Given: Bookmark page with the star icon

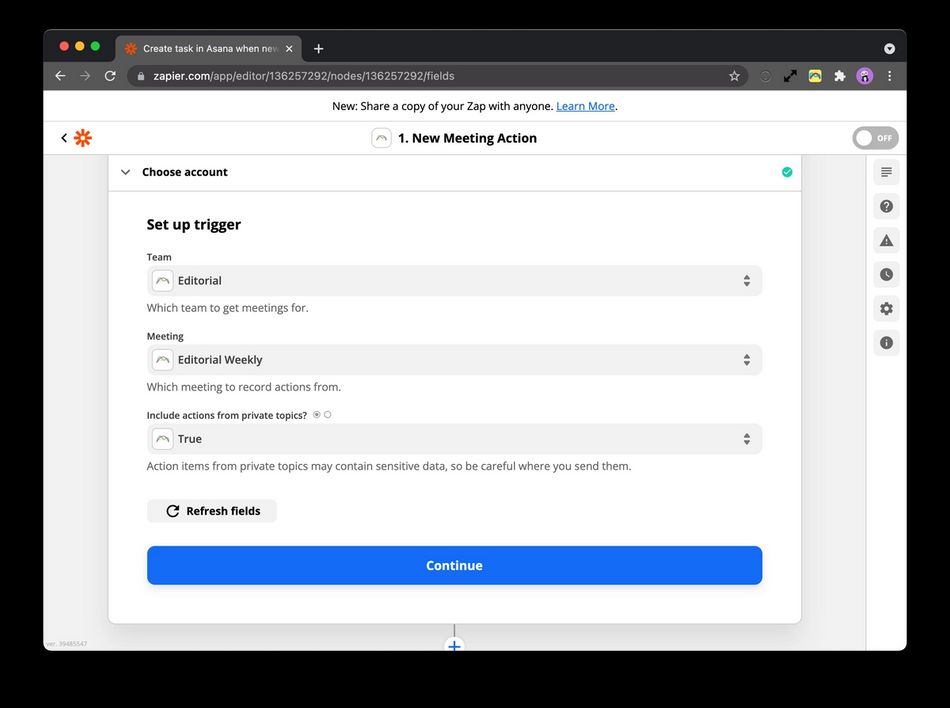Looking at the screenshot, I should (734, 76).
